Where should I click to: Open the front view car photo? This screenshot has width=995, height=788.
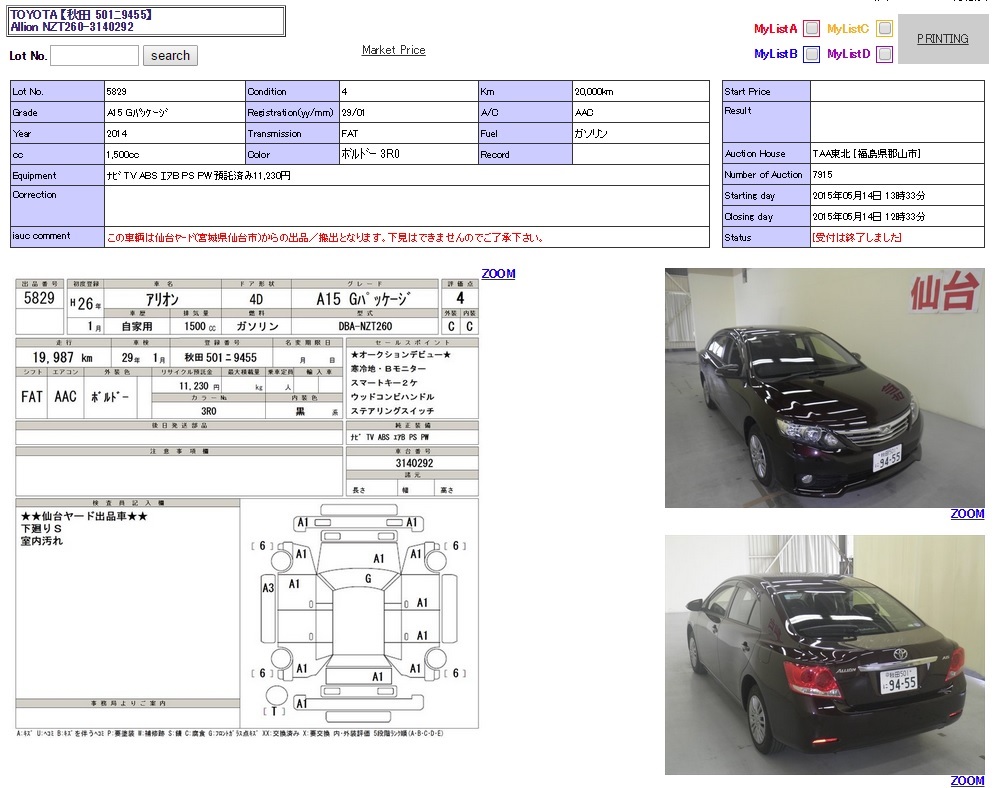point(824,387)
